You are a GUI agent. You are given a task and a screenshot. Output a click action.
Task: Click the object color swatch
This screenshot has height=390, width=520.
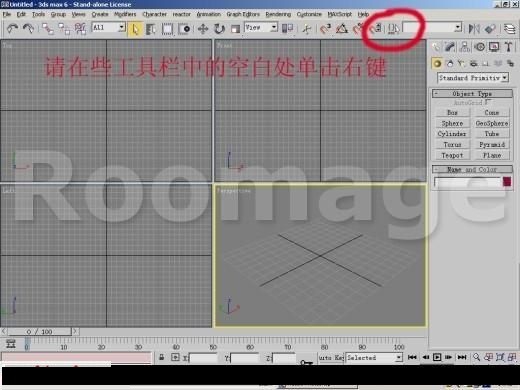[x=507, y=182]
